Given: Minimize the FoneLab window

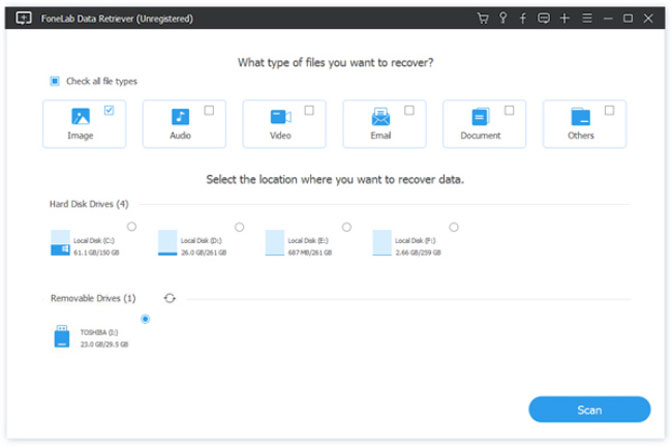Looking at the screenshot, I should pos(608,18).
